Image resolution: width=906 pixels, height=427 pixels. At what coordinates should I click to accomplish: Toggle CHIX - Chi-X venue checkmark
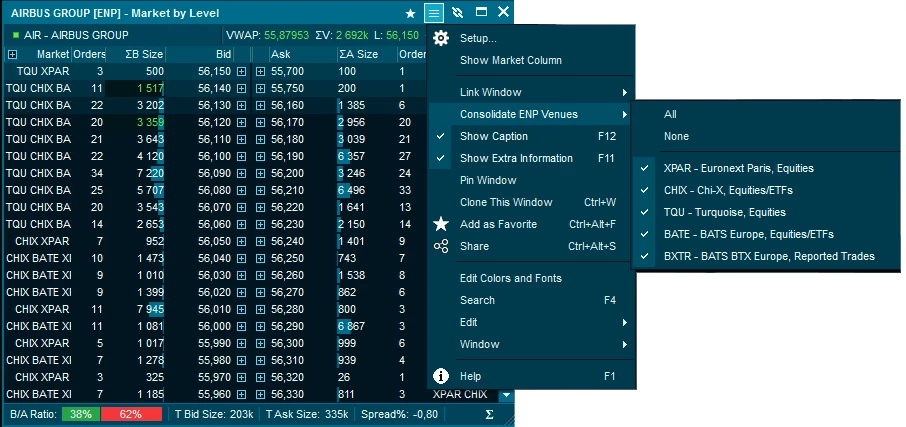[x=645, y=190]
